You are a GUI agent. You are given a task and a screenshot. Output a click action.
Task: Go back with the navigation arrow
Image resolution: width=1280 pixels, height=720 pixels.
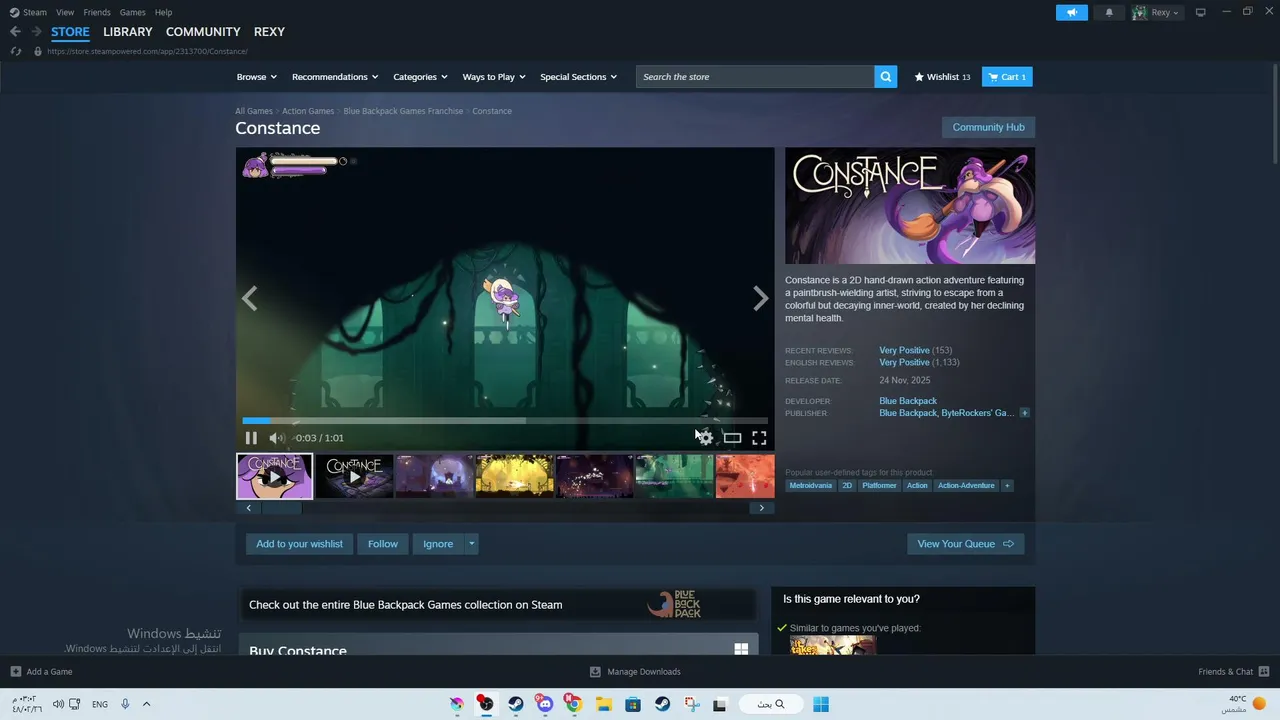15,32
